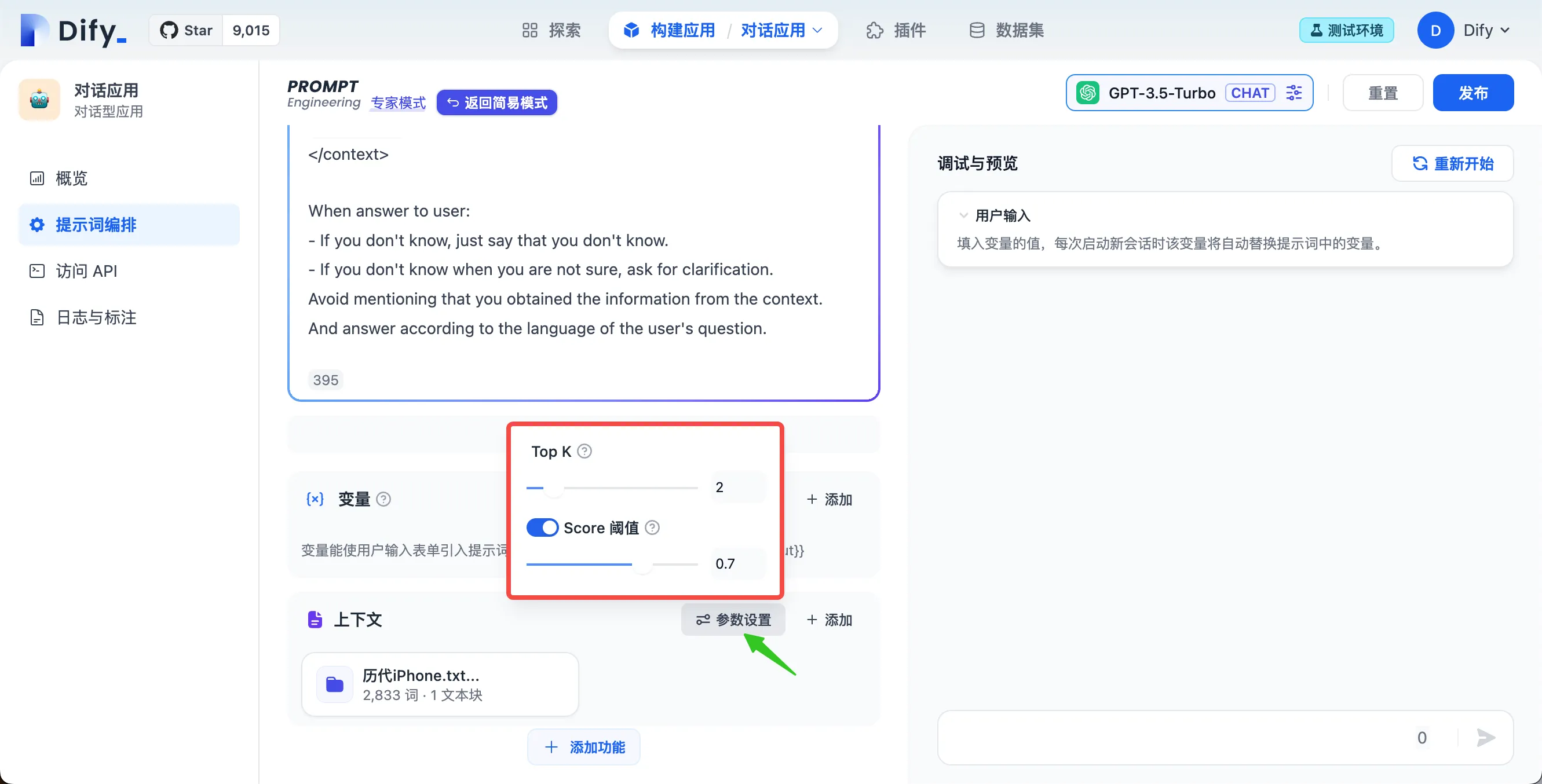Click the GitHub Star icon button
1542x784 pixels.
click(x=186, y=30)
